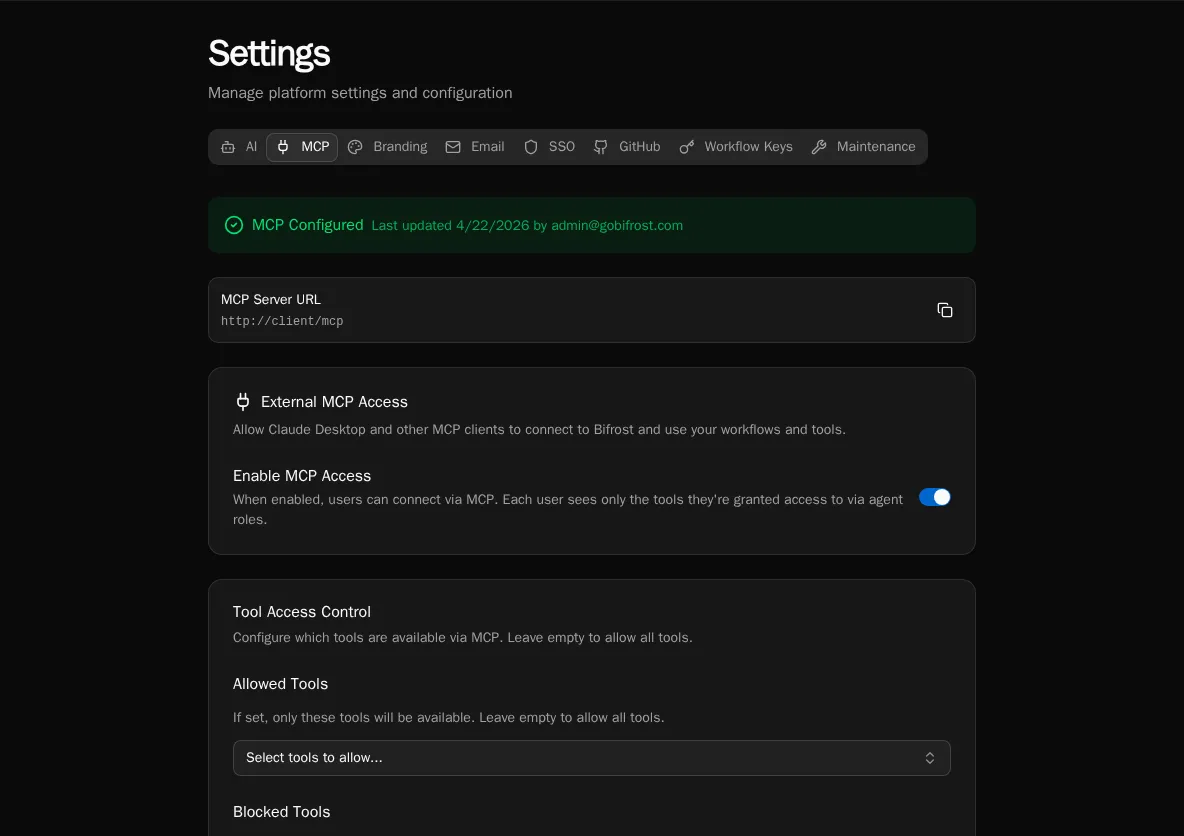Click the Workflow Keys key icon
Viewport: 1184px width, 836px height.
(687, 147)
